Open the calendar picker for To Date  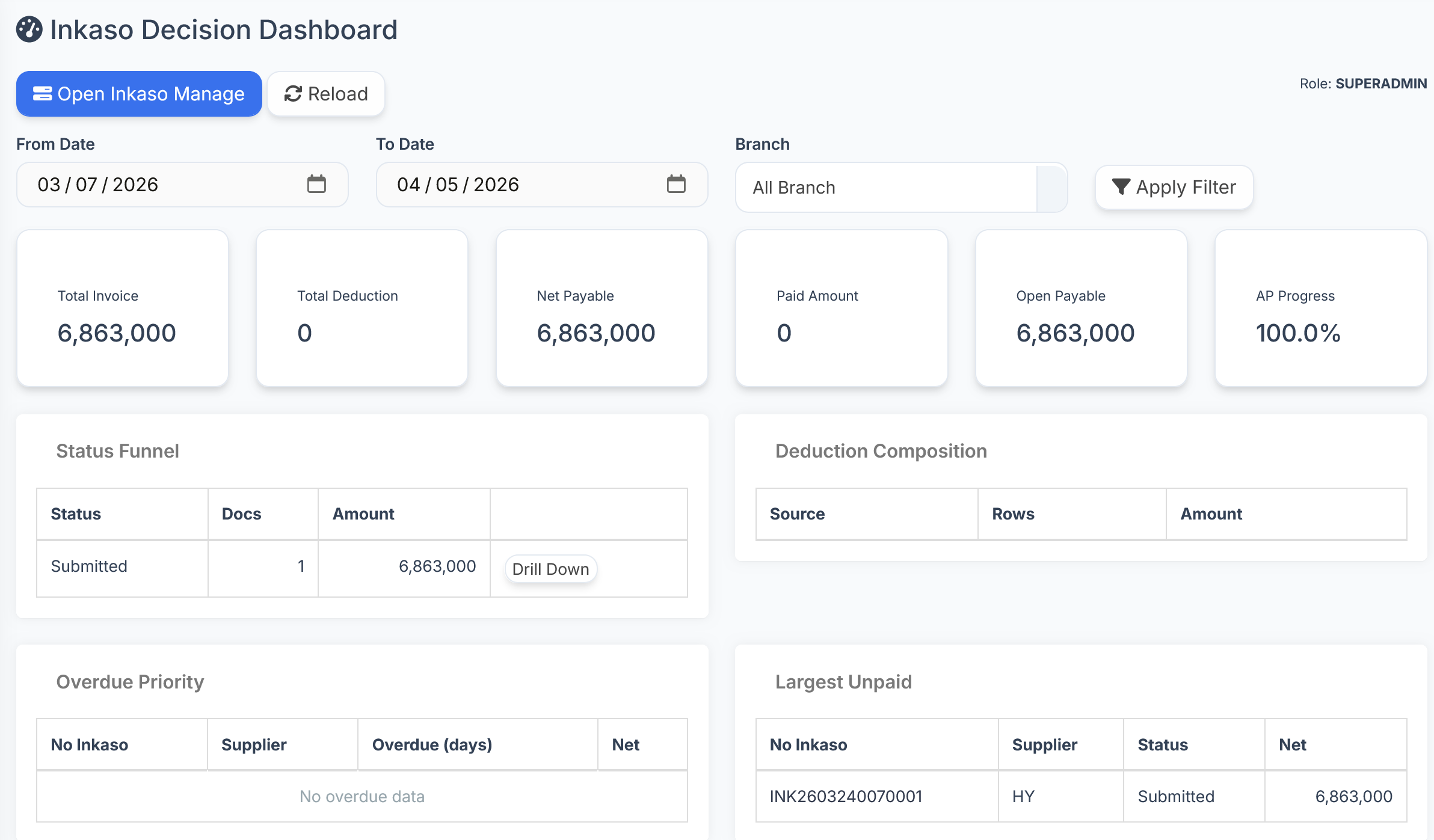(677, 185)
